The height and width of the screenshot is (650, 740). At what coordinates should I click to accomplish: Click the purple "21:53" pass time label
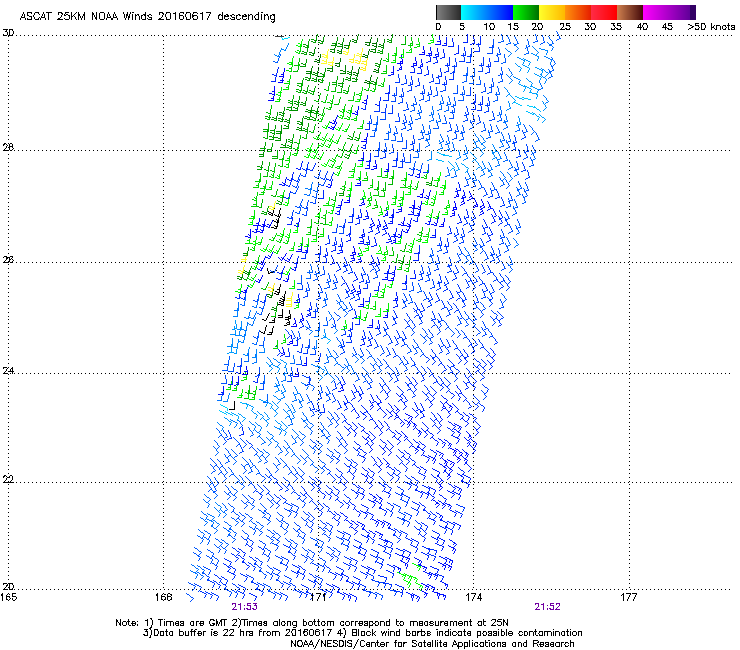pos(244,607)
